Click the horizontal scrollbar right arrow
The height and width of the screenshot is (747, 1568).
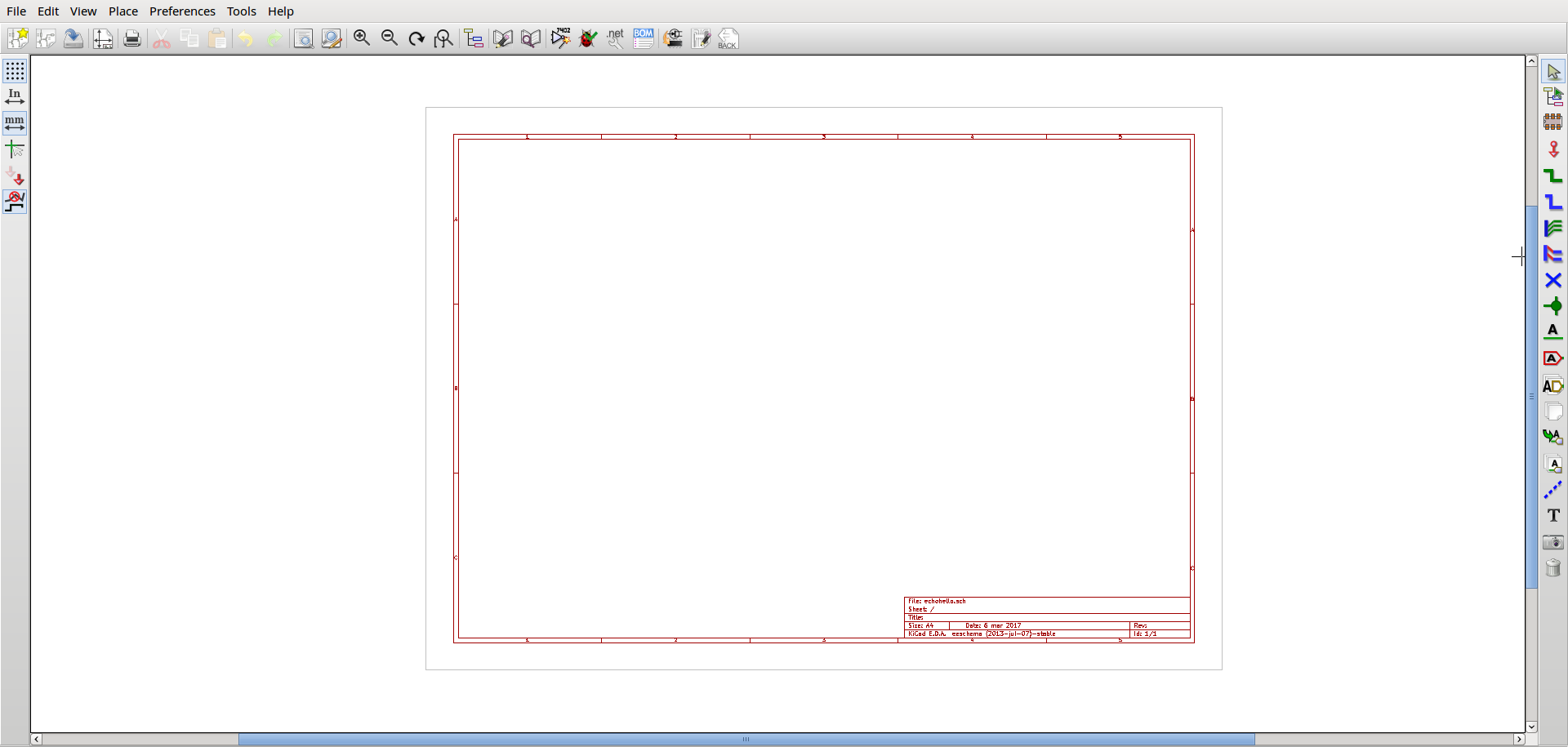1519,740
